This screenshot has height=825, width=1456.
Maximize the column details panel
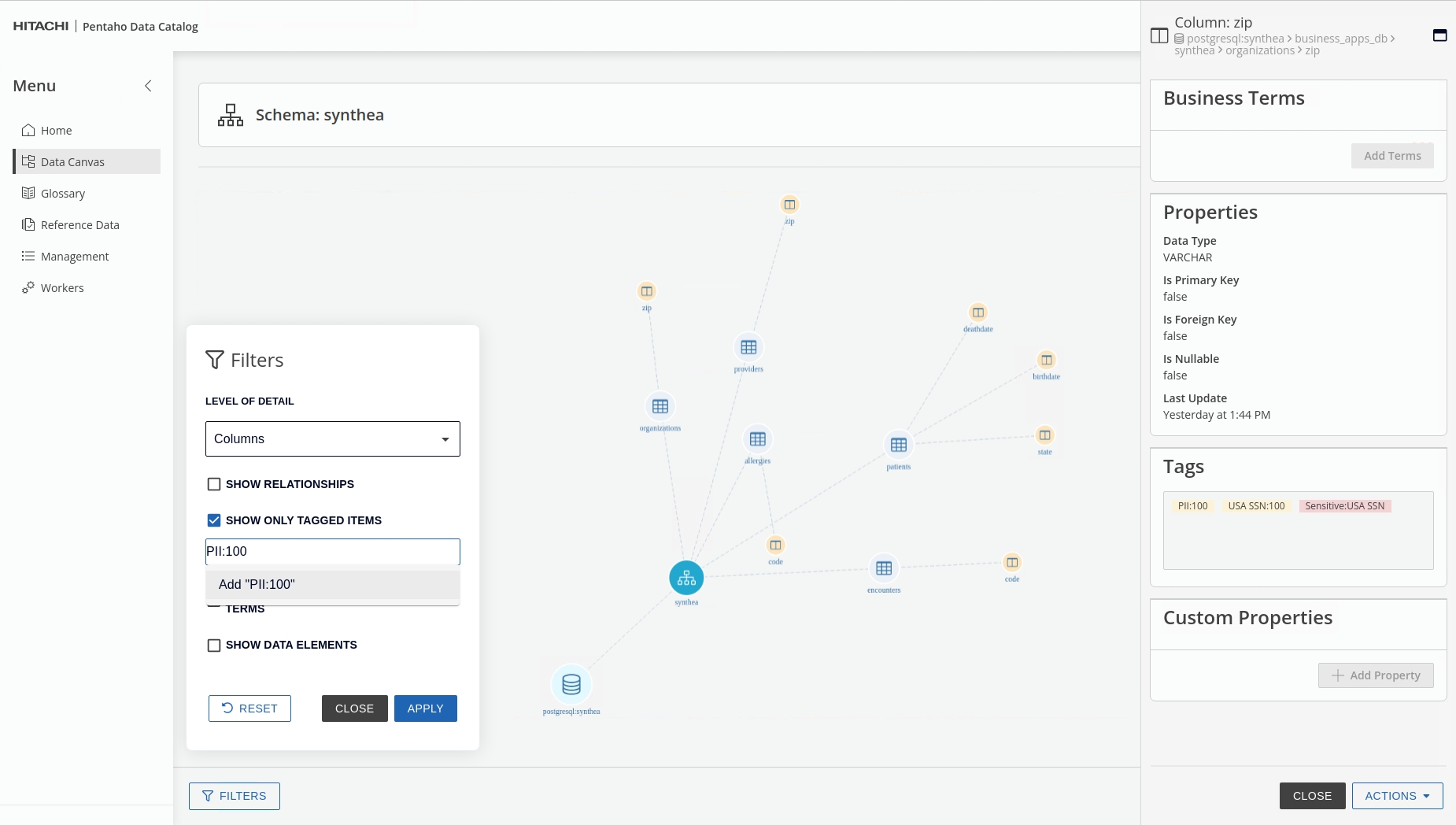tap(1439, 35)
